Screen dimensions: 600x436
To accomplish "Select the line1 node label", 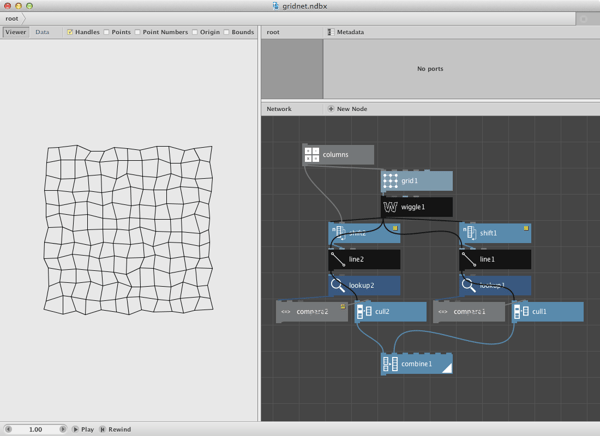I will [487, 259].
